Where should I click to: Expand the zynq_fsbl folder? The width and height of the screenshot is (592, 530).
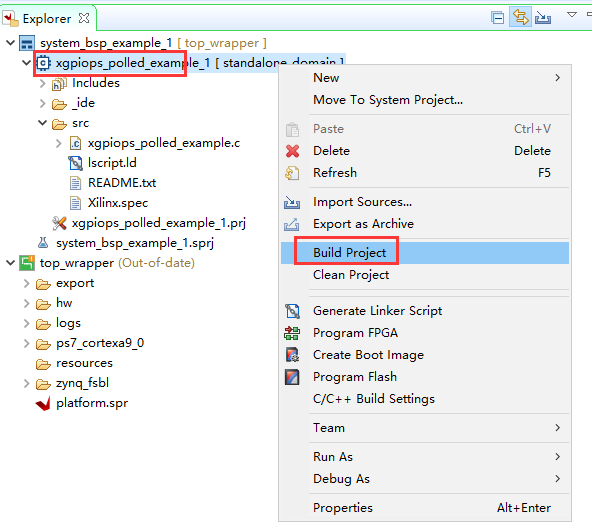26,383
